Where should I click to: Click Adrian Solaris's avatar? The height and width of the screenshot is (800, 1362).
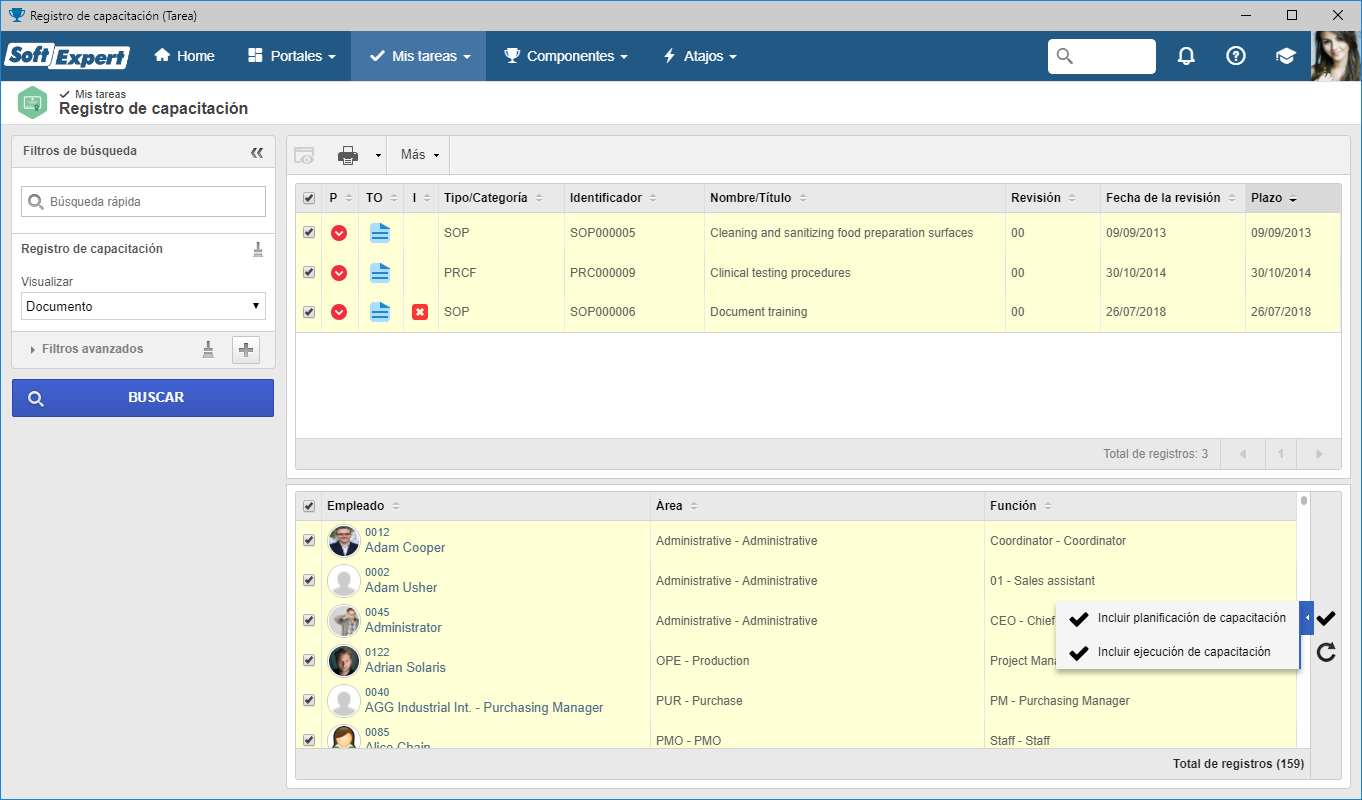pyautogui.click(x=344, y=661)
